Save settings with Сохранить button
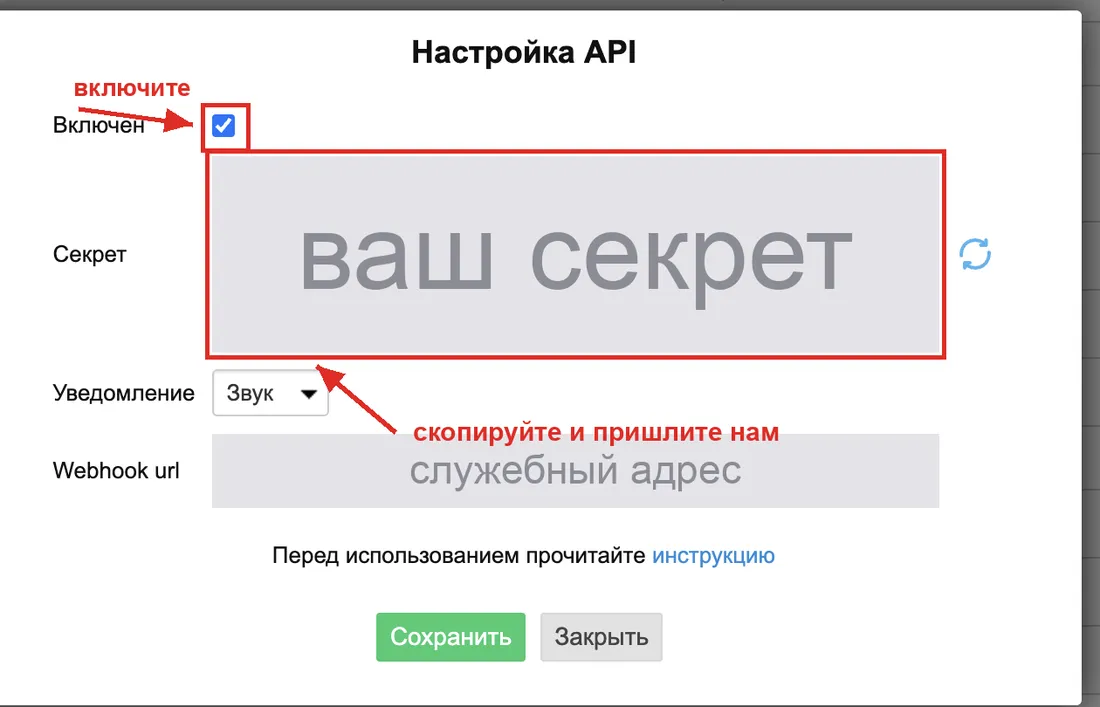Viewport: 1100px width, 707px height. (x=450, y=637)
